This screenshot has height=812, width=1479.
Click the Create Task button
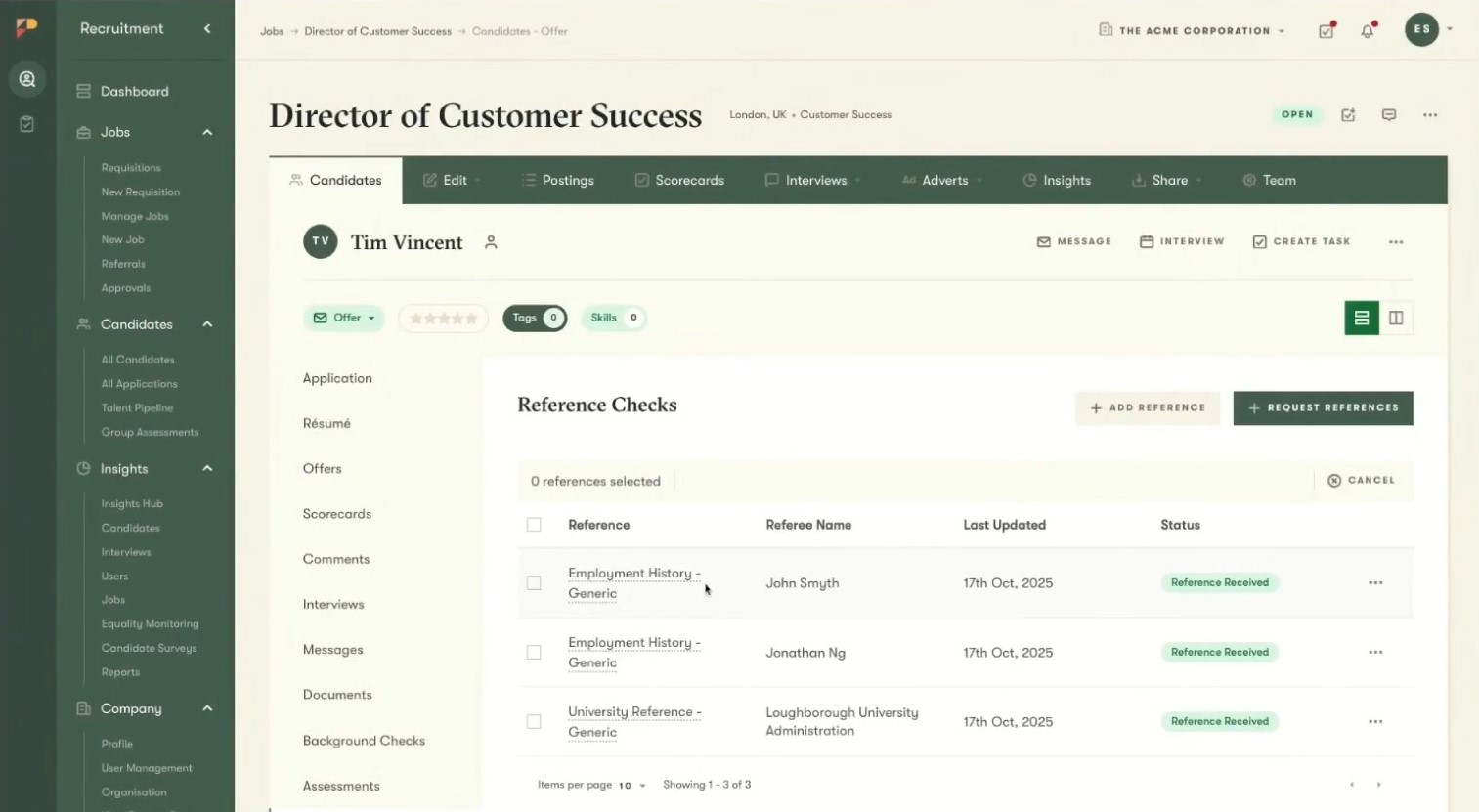pos(1301,242)
